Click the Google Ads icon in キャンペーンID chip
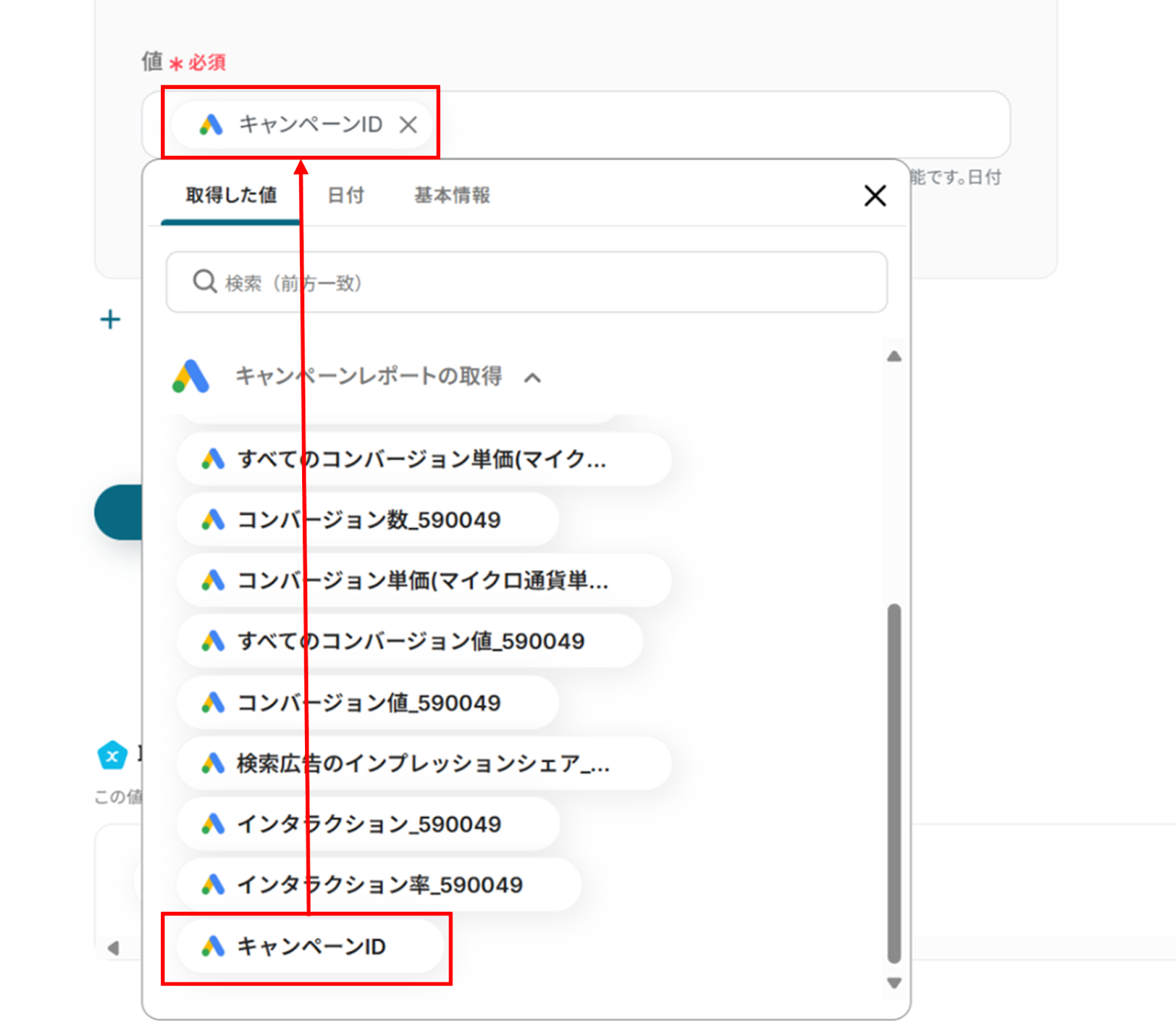 coord(211,125)
